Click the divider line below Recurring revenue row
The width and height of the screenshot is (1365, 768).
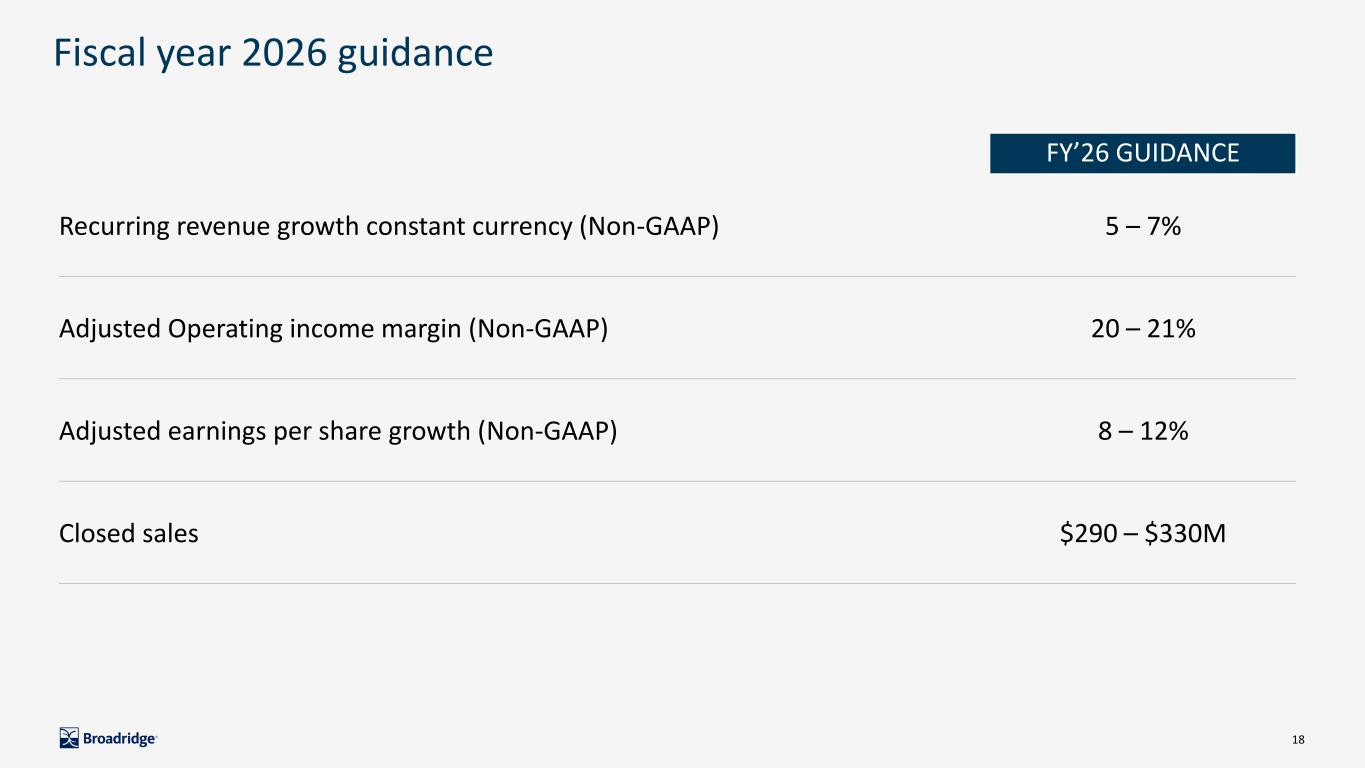click(677, 277)
